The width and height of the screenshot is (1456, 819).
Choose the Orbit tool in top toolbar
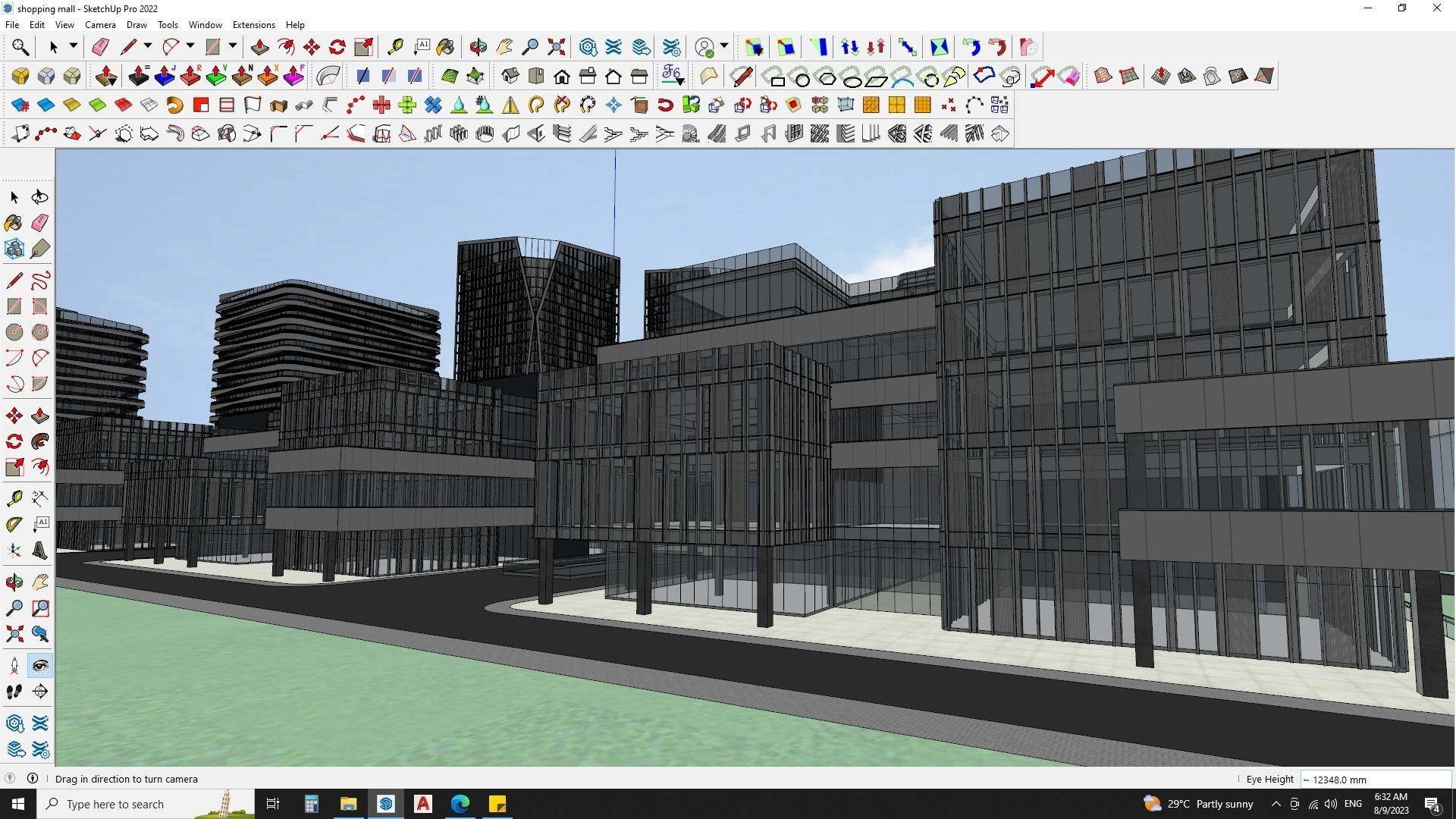pos(478,47)
